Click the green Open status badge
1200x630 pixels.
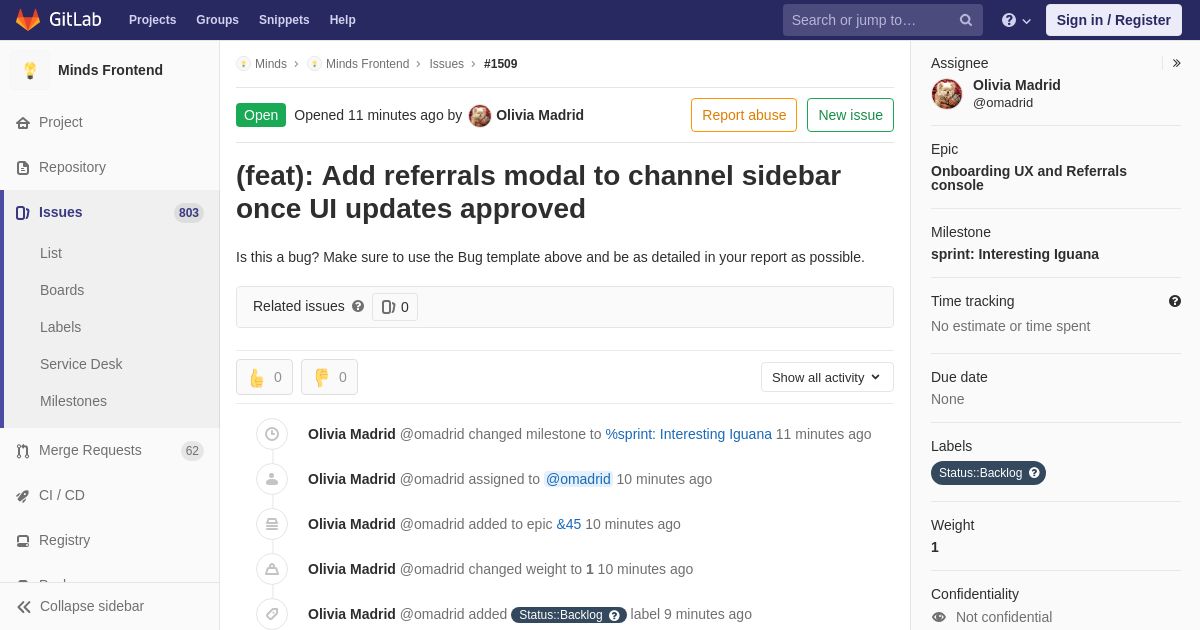click(x=261, y=115)
